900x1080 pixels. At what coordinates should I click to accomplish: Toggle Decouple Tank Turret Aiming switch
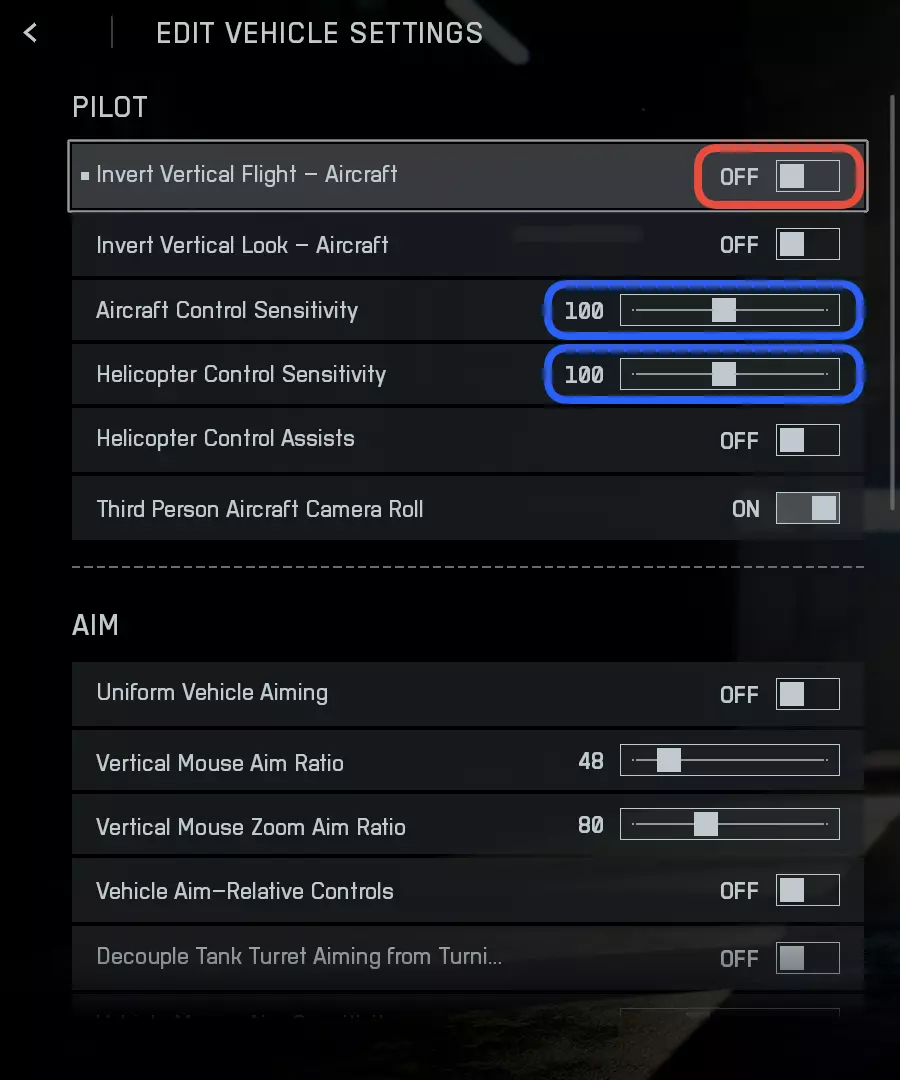(807, 958)
